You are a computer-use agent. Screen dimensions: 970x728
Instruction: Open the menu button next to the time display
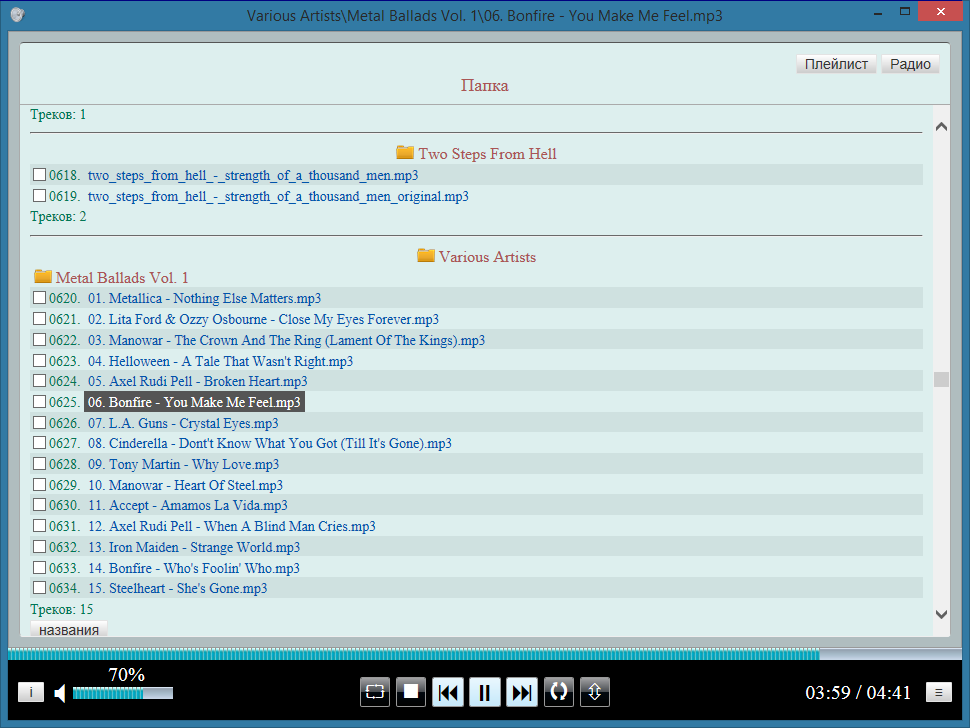point(938,692)
